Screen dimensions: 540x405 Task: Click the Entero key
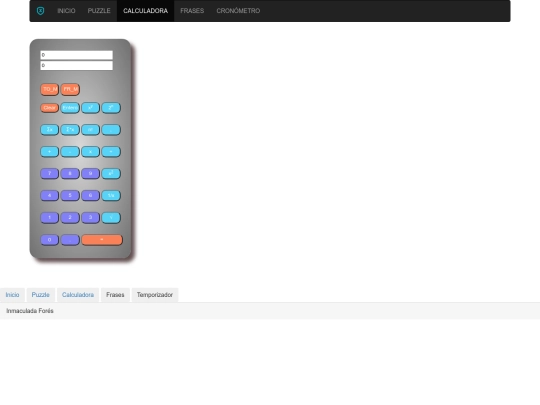click(x=70, y=108)
